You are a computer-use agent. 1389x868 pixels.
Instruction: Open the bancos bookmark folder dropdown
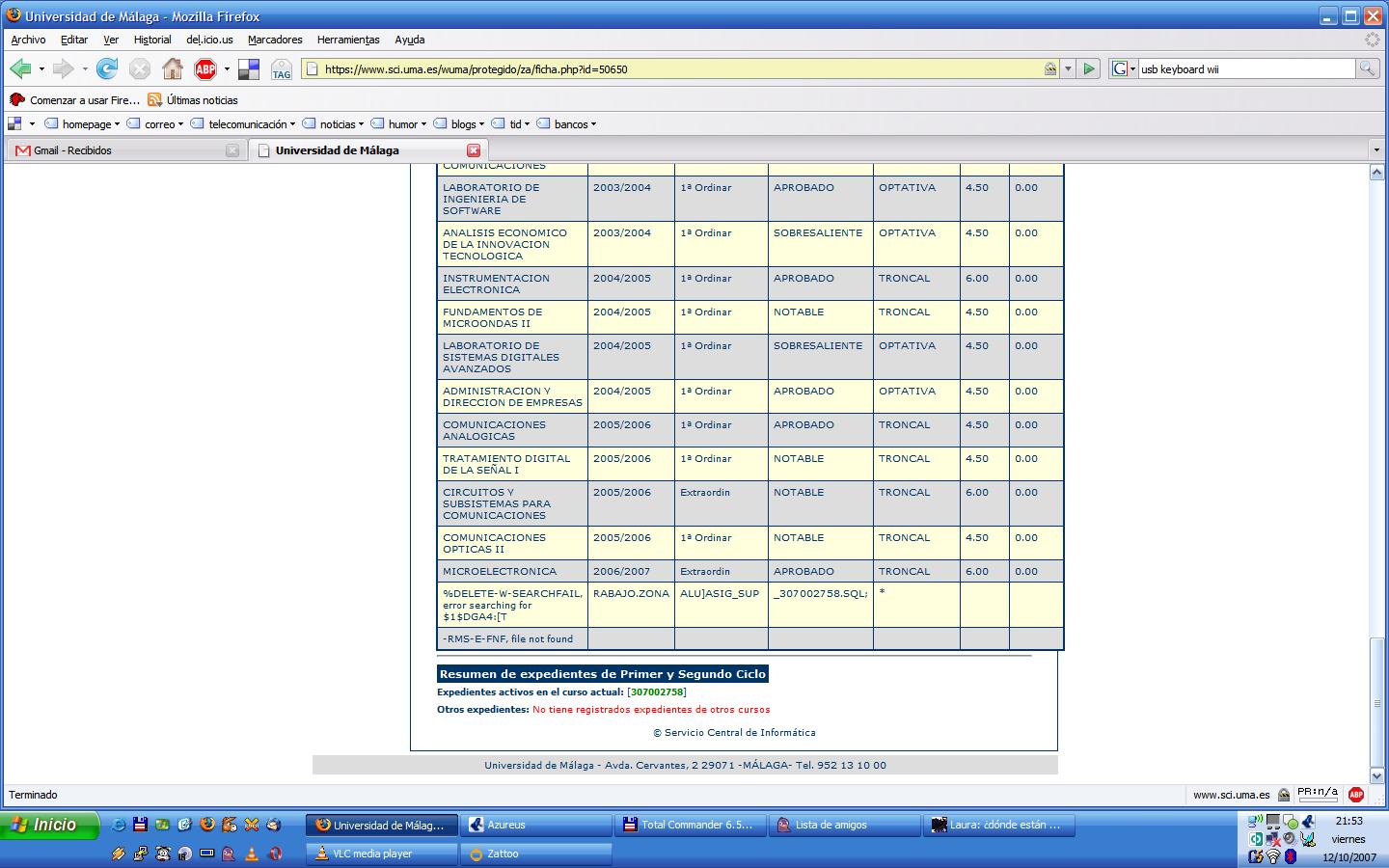point(571,124)
